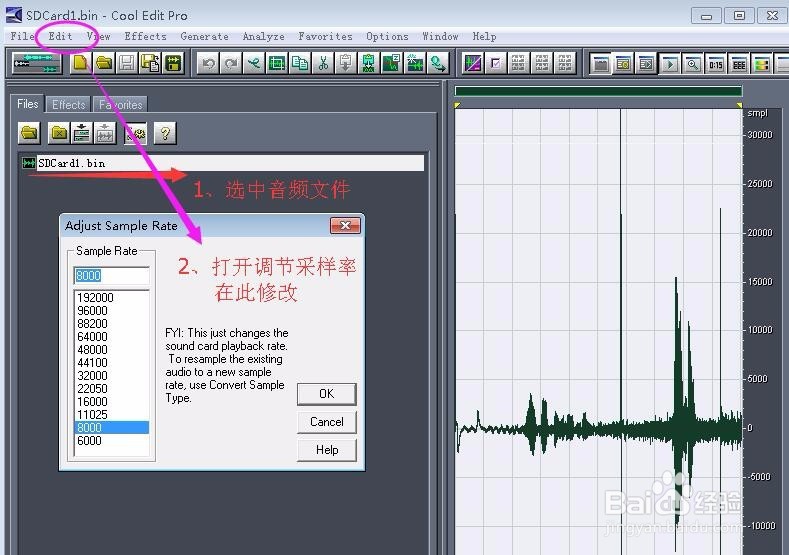Toggle the spectral view icon
The width and height of the screenshot is (789, 555).
473,63
